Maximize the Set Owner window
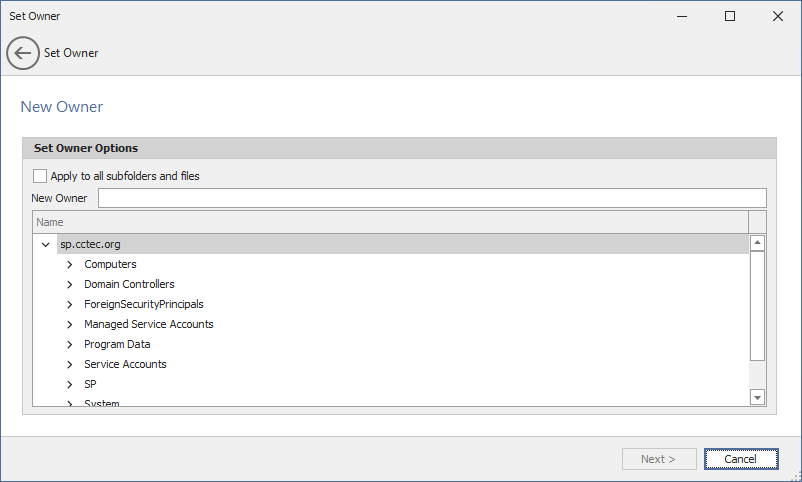The image size is (802, 482). click(x=730, y=16)
